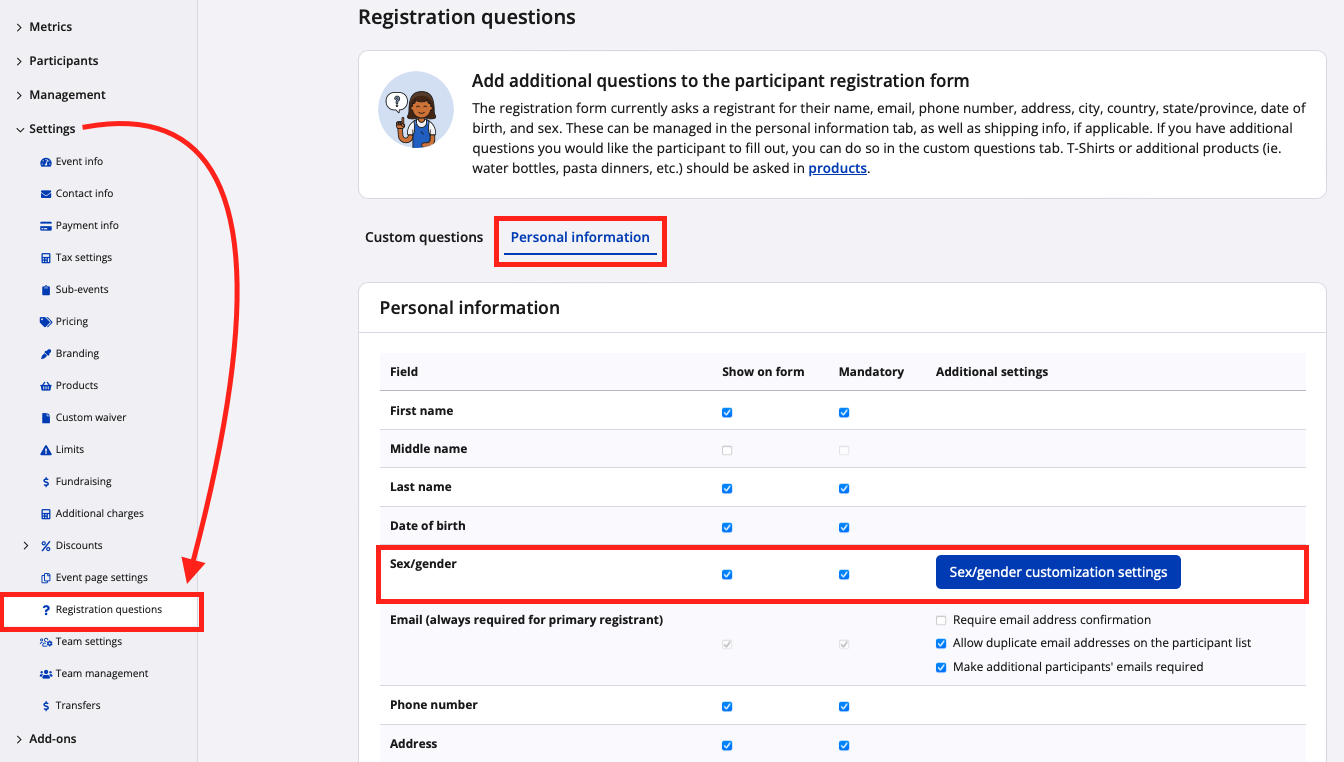Expand the Metrics sidebar section

(19, 27)
